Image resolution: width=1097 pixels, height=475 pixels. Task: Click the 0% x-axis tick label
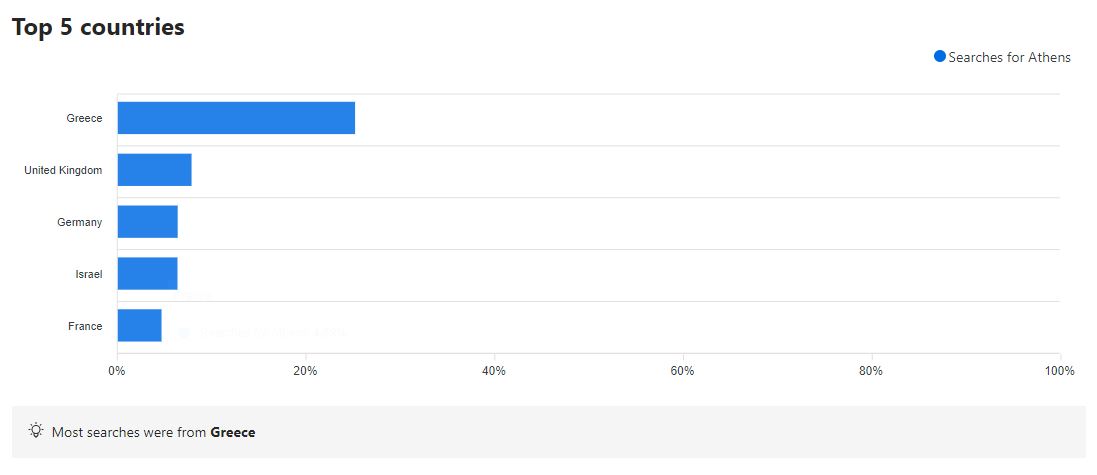[x=117, y=371]
